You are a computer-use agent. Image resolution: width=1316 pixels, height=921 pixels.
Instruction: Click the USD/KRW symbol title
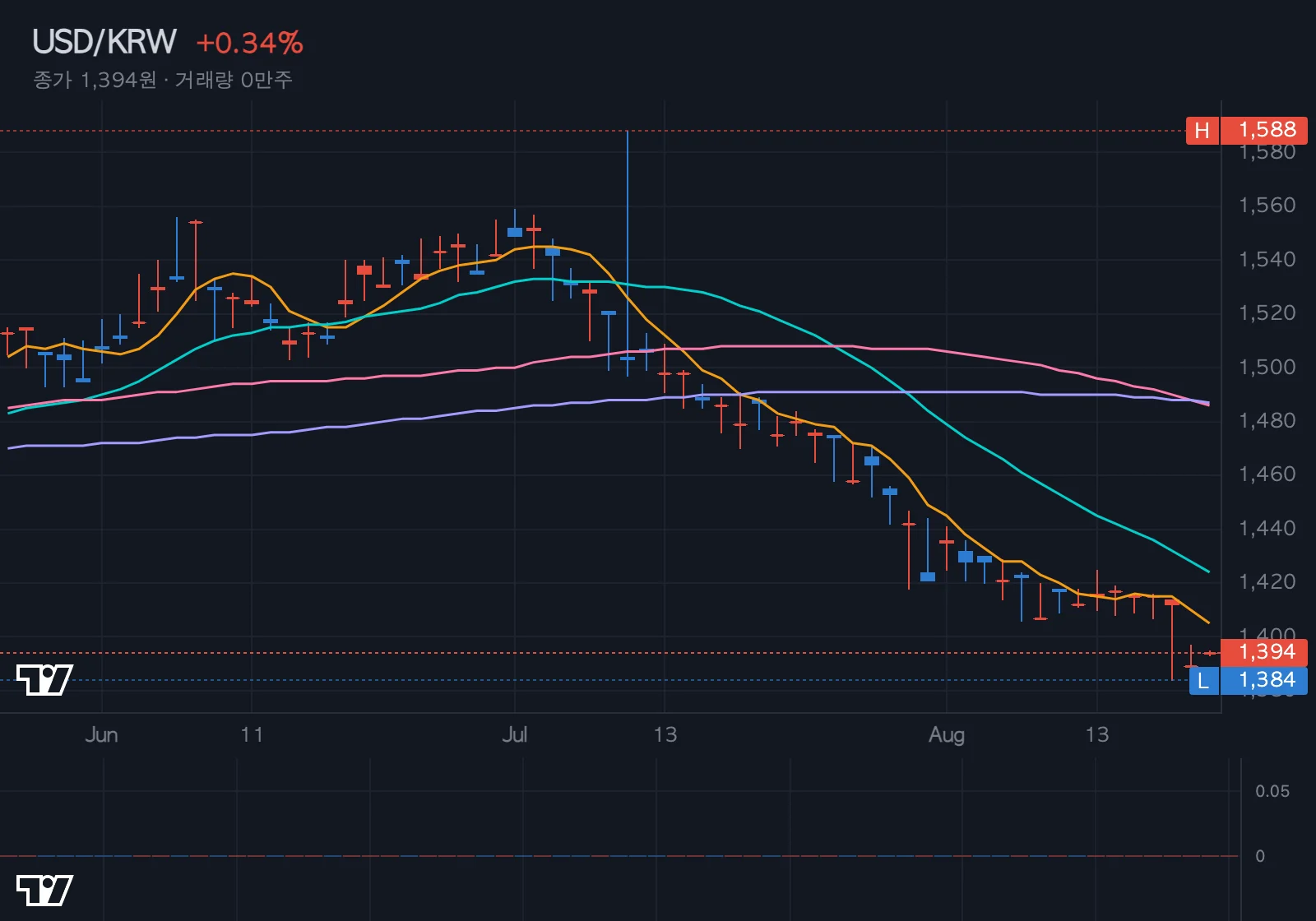pyautogui.click(x=104, y=42)
